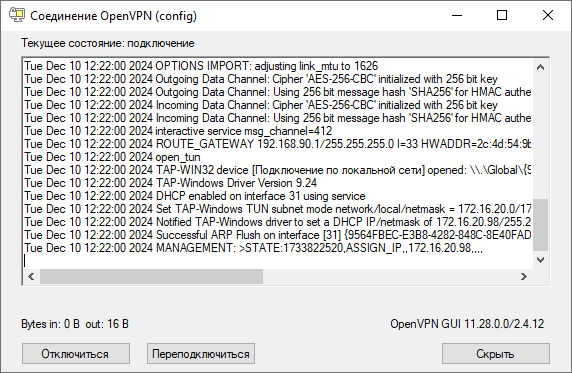Click the 'OpenVPN GUI 11.28.0.0/2.4.12' version text
The height and width of the screenshot is (373, 572).
click(x=467, y=324)
